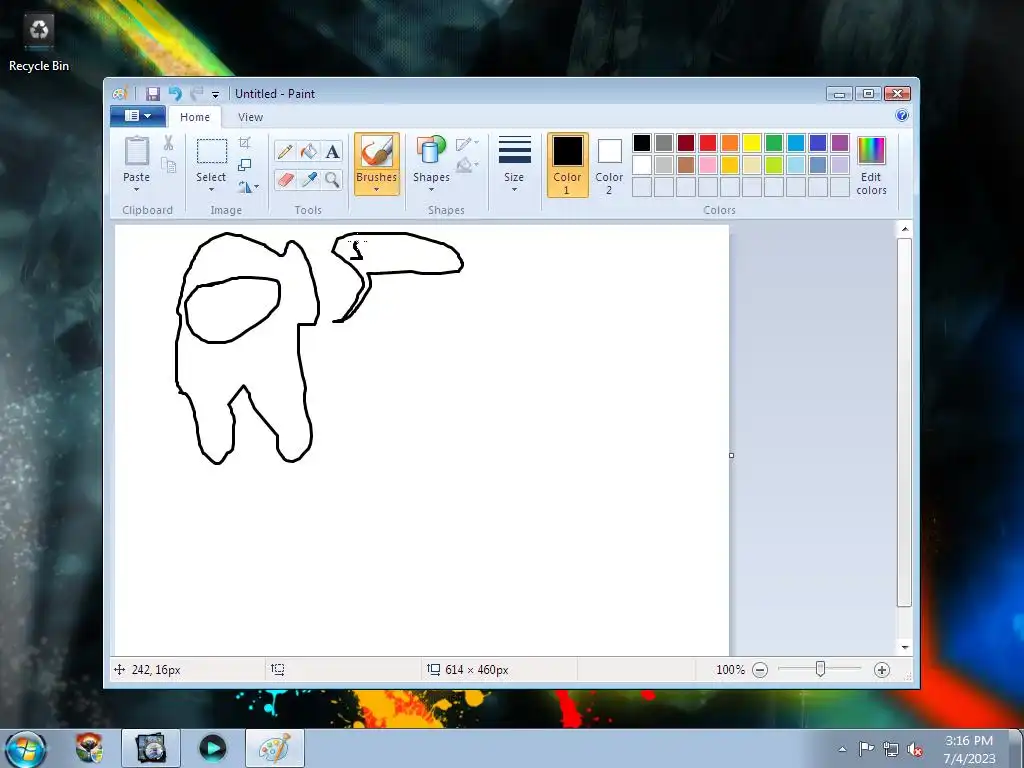This screenshot has height=768, width=1024.
Task: Click the Save icon in title bar
Action: (x=153, y=94)
